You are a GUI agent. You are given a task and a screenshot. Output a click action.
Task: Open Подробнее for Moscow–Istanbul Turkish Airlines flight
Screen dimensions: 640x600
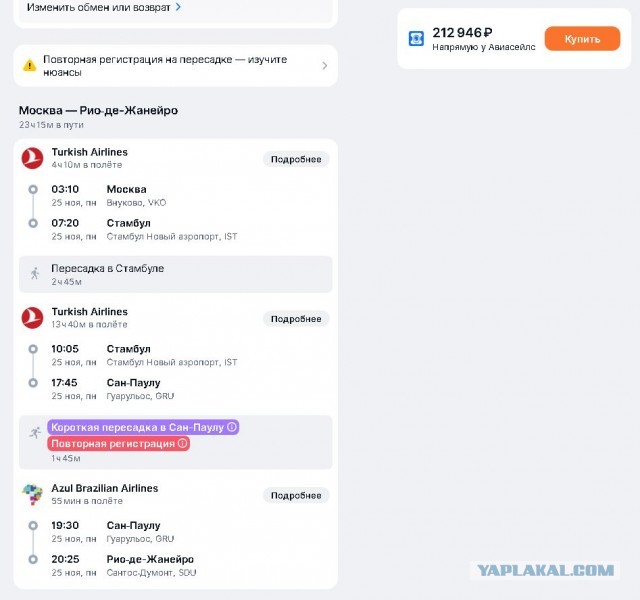(296, 159)
